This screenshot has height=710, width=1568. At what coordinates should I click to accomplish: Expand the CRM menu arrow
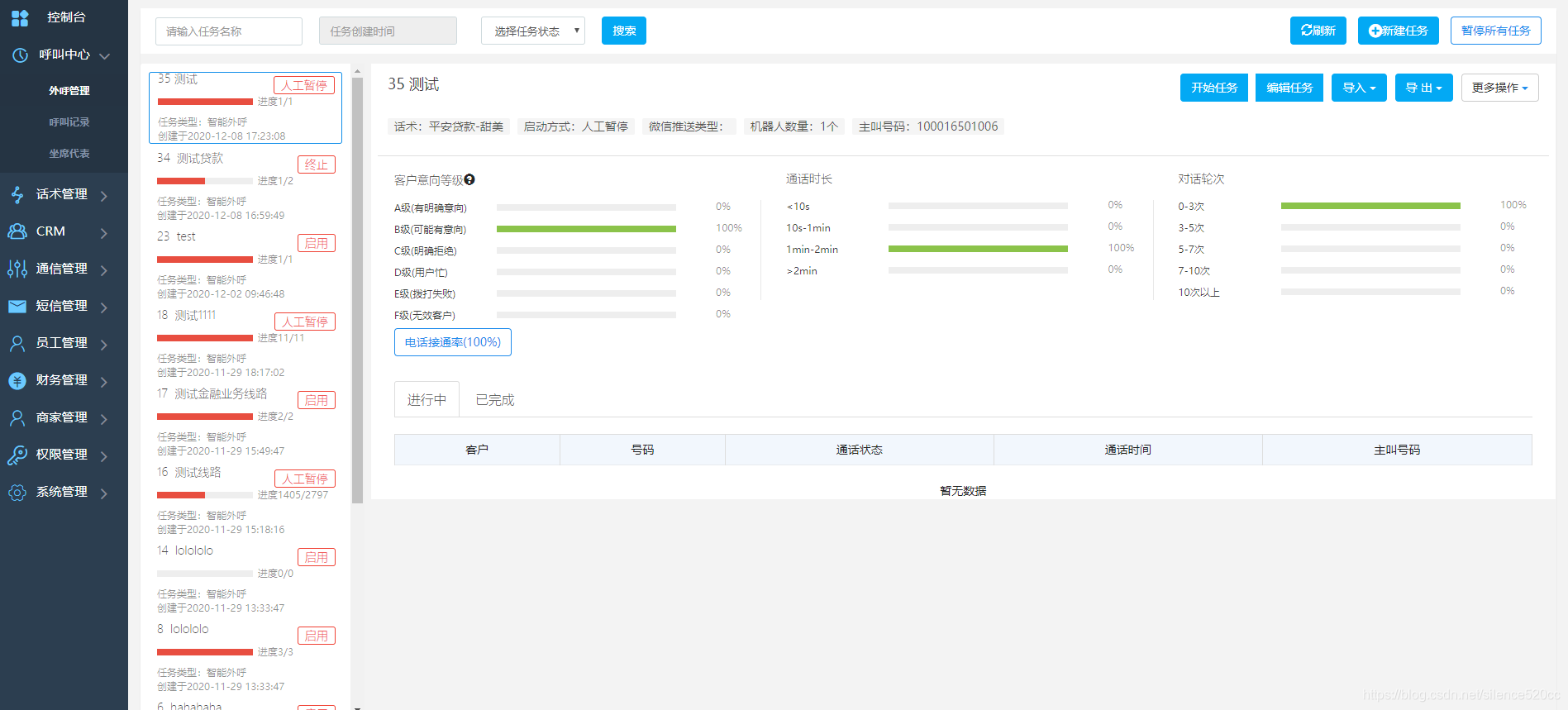coord(104,232)
